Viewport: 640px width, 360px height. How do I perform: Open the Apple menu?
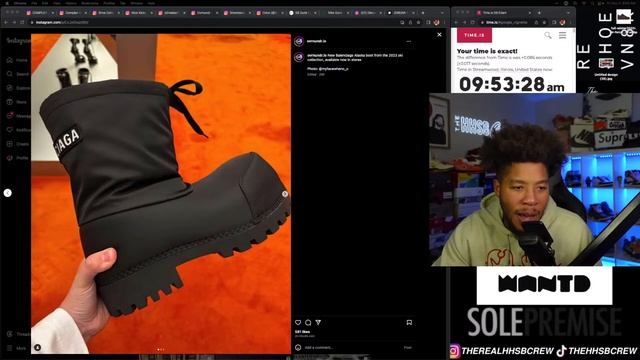pos(7,3)
